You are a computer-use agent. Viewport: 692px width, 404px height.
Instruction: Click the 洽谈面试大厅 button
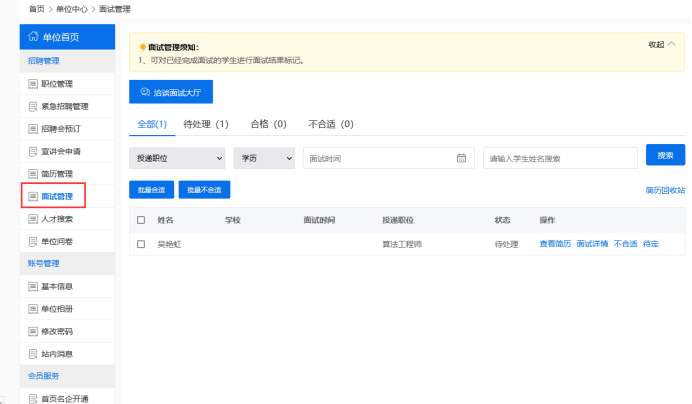click(171, 92)
